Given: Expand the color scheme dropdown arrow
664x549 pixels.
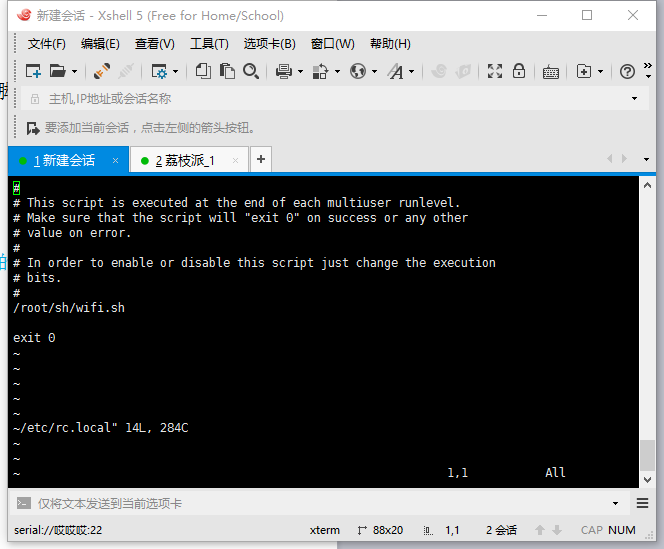Looking at the screenshot, I should [x=338, y=71].
